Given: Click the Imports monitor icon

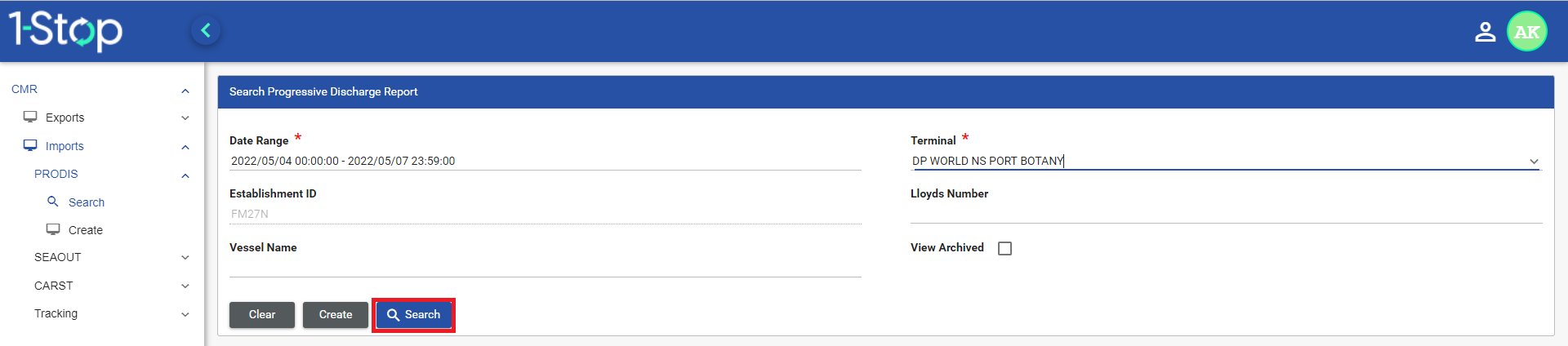Looking at the screenshot, I should [x=30, y=145].
